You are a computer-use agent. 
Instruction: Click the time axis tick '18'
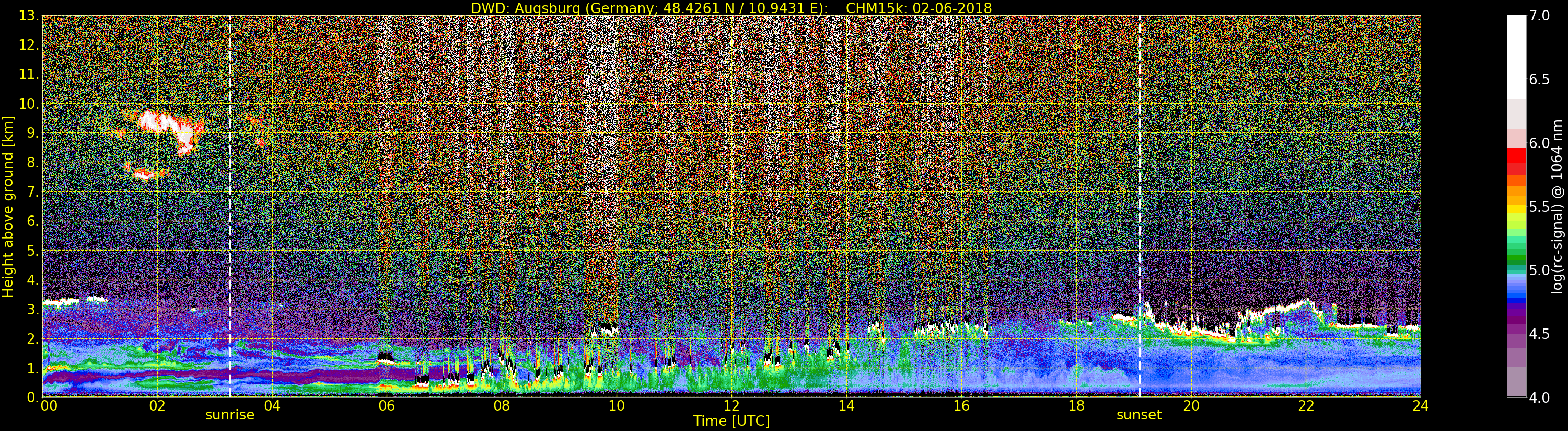coord(1076,406)
